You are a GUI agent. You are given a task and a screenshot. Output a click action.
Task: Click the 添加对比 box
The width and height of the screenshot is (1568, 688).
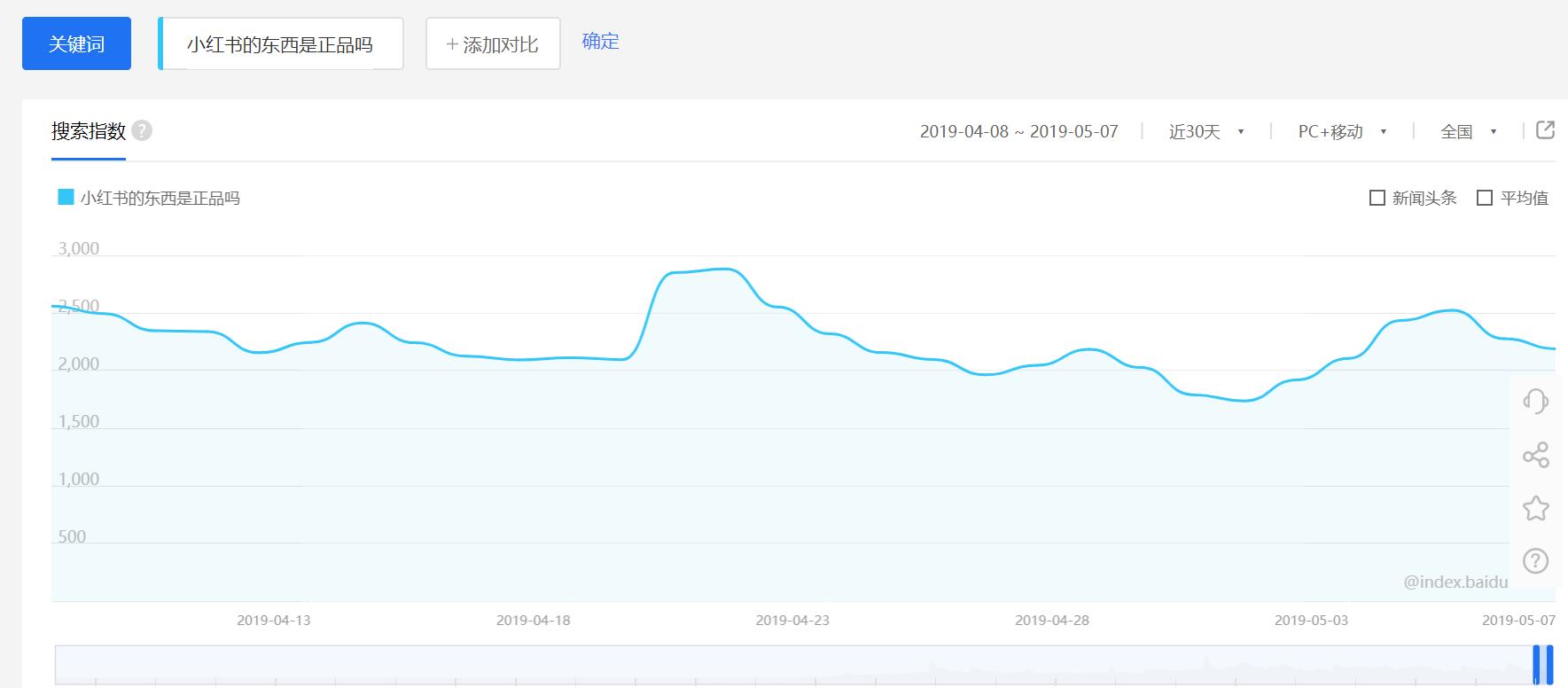tap(493, 43)
